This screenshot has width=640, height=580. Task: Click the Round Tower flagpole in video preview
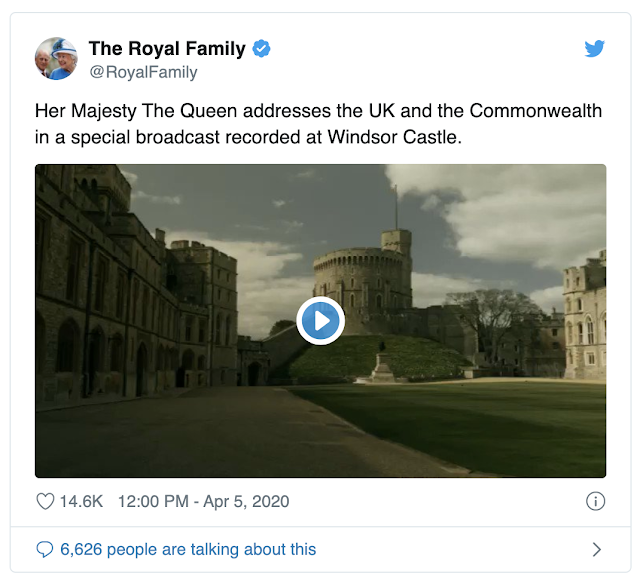coord(396,208)
